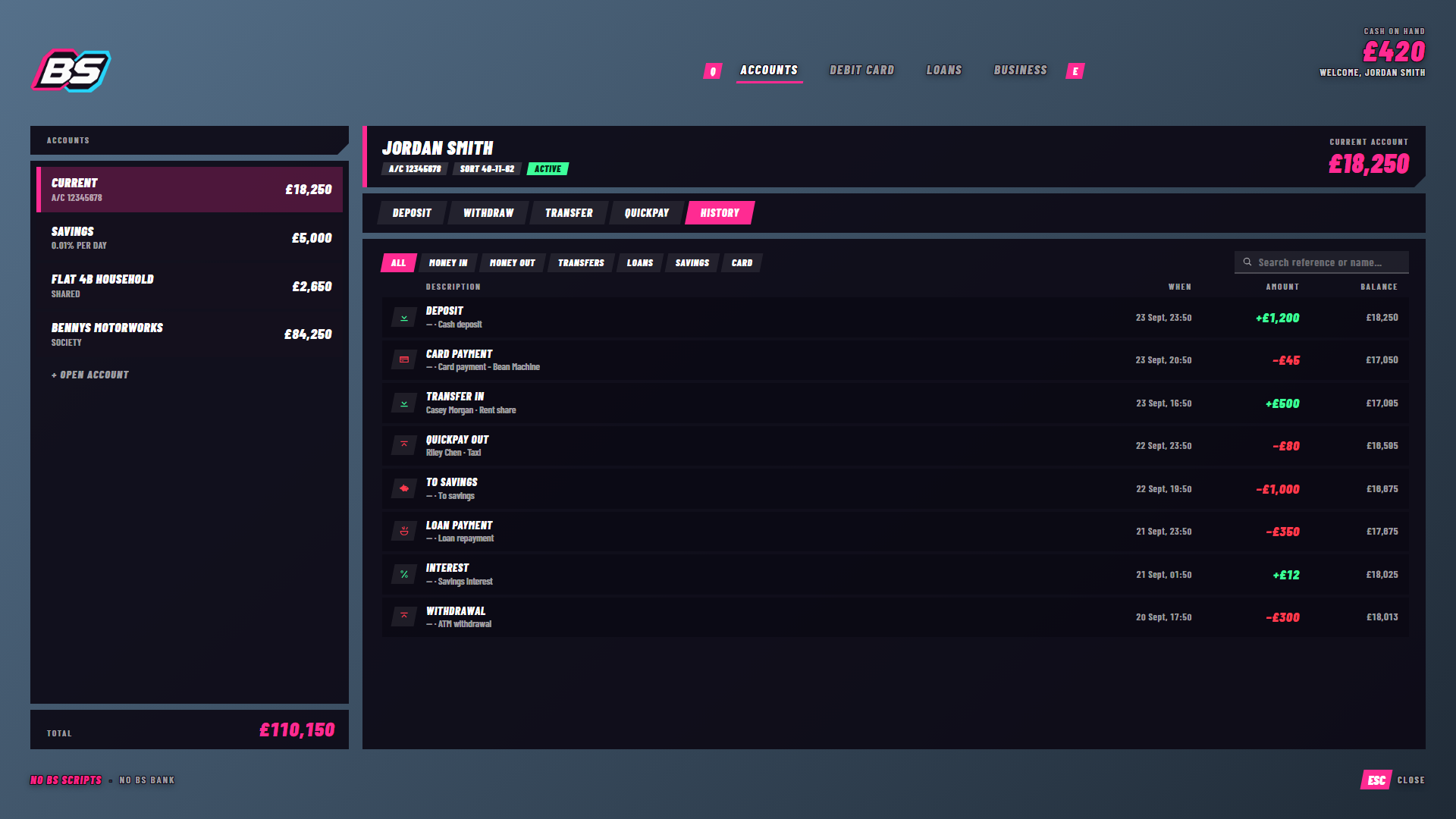Filter history by Money Out
The image size is (1456, 819).
point(512,263)
